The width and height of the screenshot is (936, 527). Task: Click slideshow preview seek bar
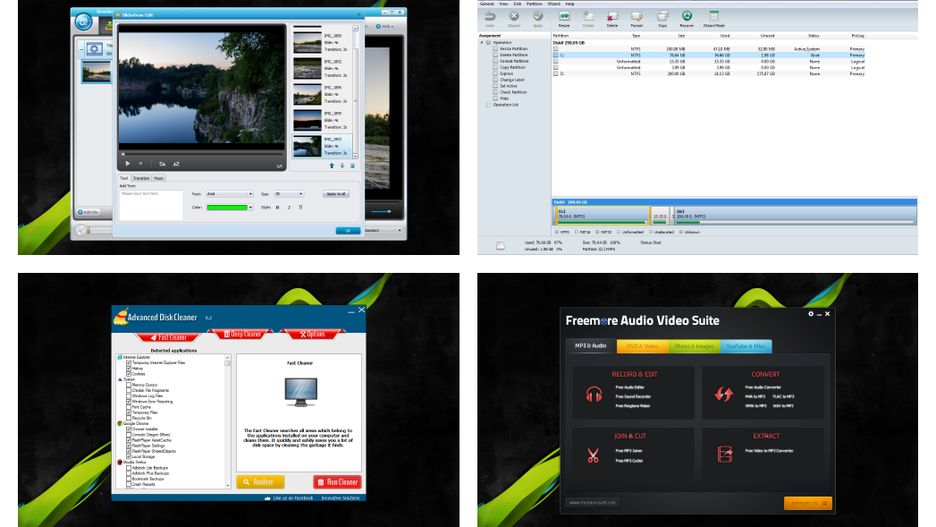(x=202, y=154)
